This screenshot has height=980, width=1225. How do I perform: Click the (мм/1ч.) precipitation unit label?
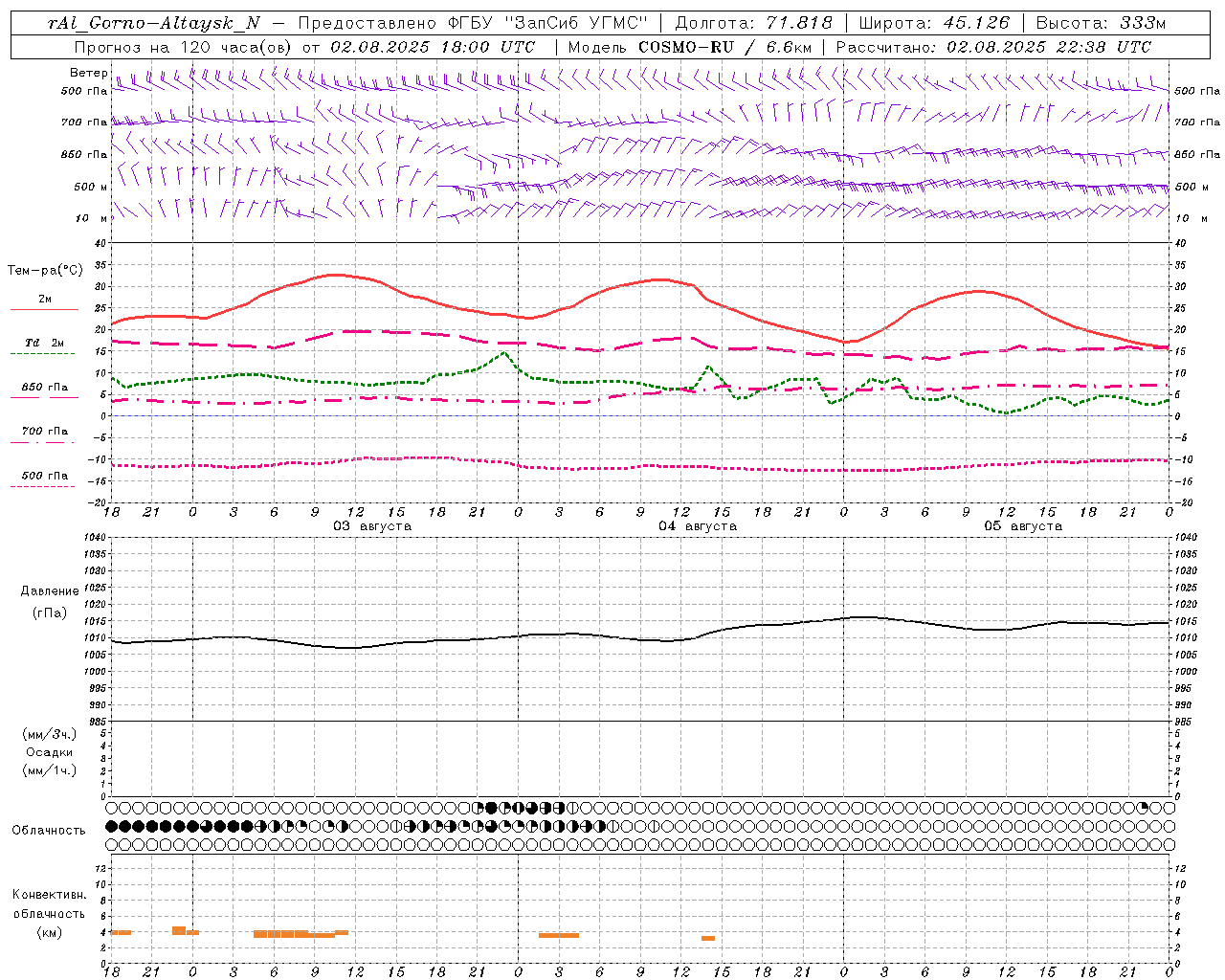(50, 770)
